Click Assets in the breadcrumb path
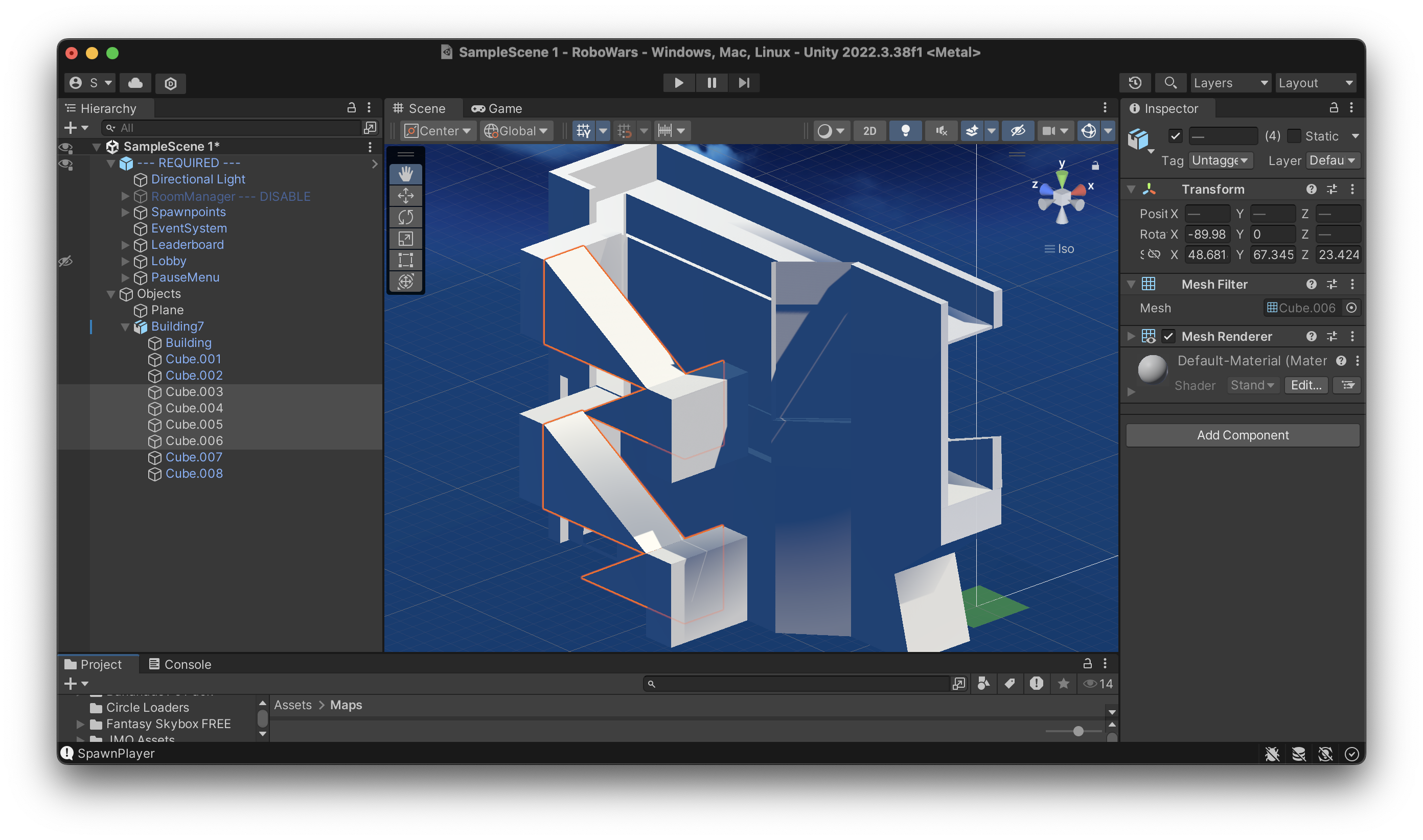Screen dimensions: 1423x840 (293, 705)
